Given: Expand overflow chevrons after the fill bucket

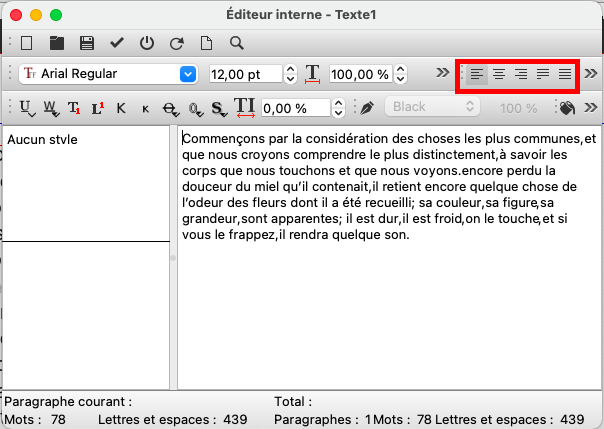Looking at the screenshot, I should point(591,107).
